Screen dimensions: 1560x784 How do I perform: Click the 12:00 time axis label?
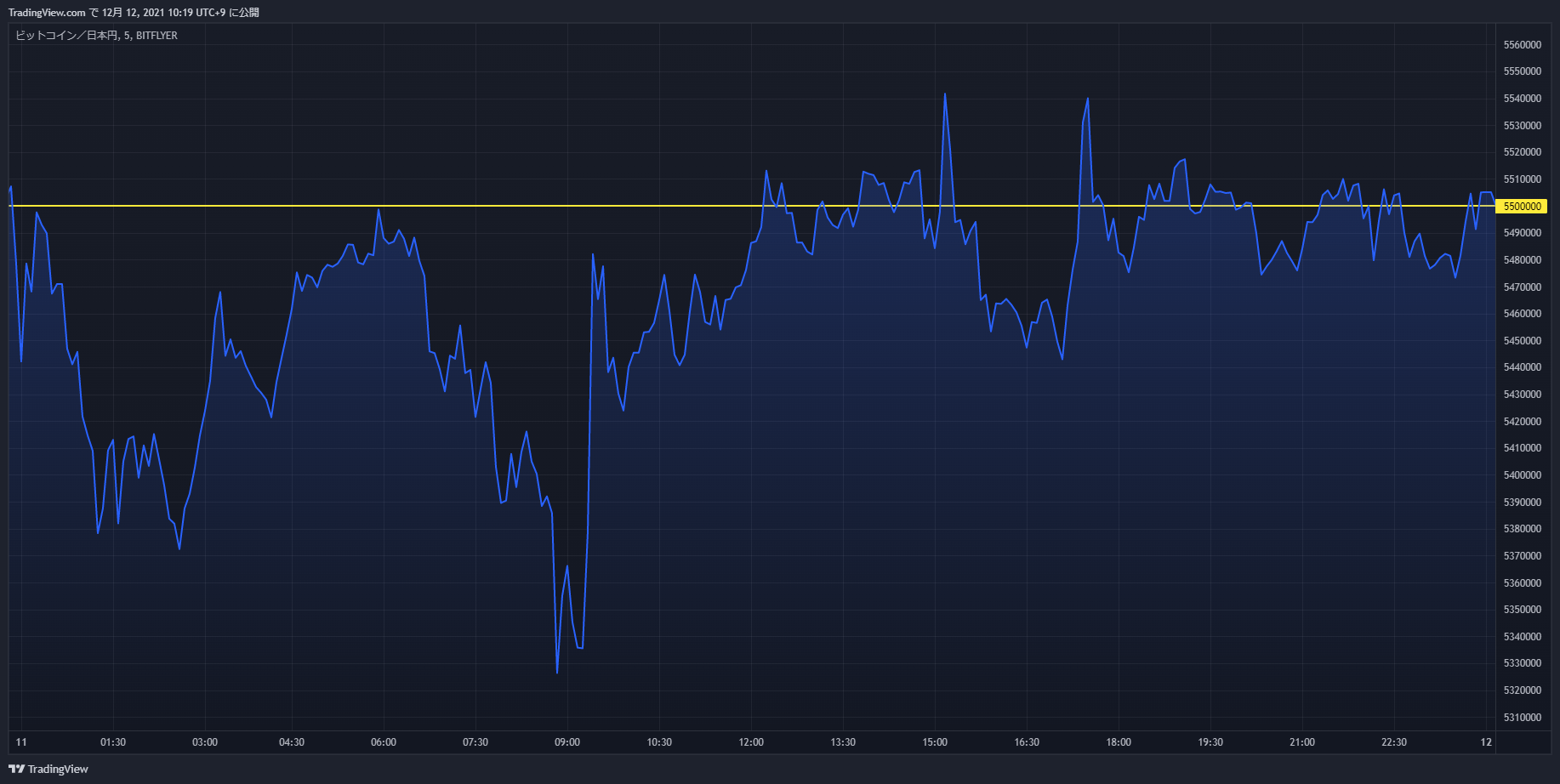click(x=751, y=742)
